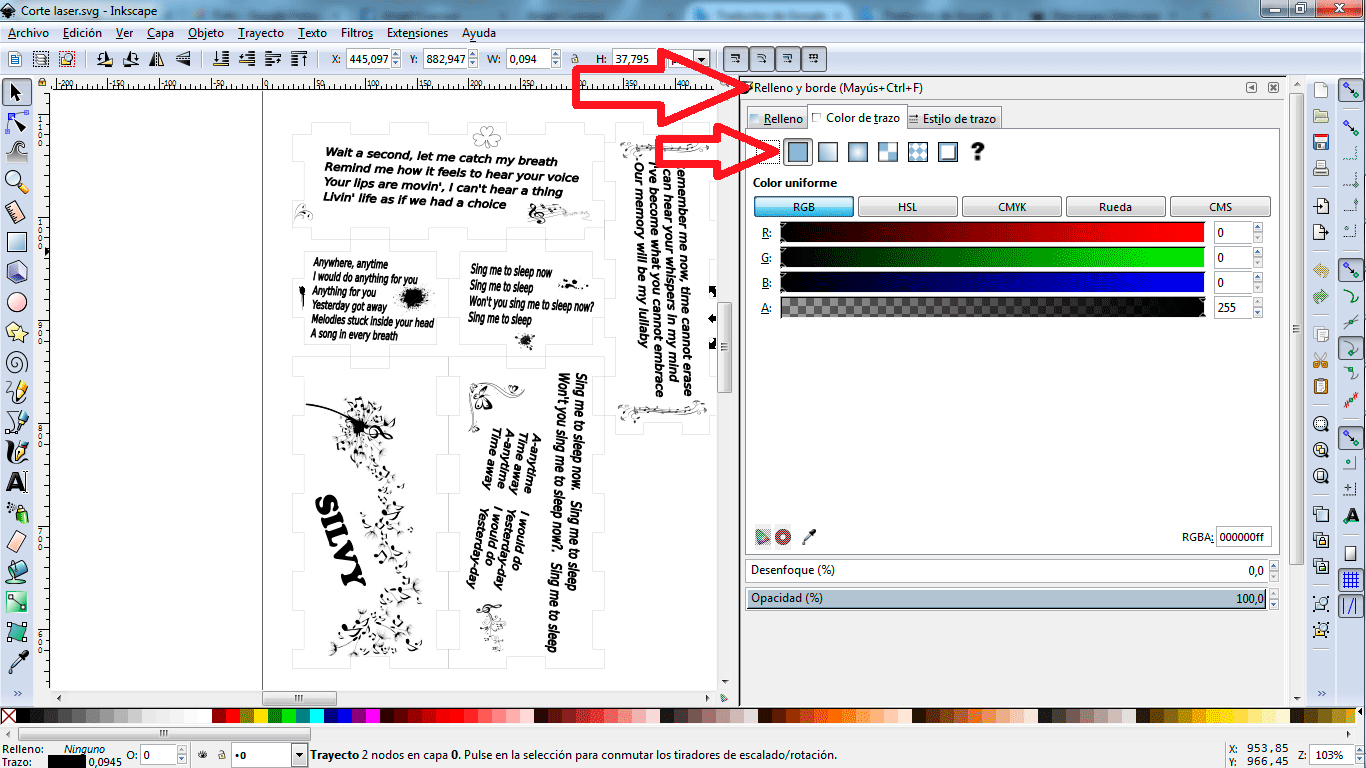Open the Extensiones menu
1366x768 pixels.
click(x=418, y=32)
